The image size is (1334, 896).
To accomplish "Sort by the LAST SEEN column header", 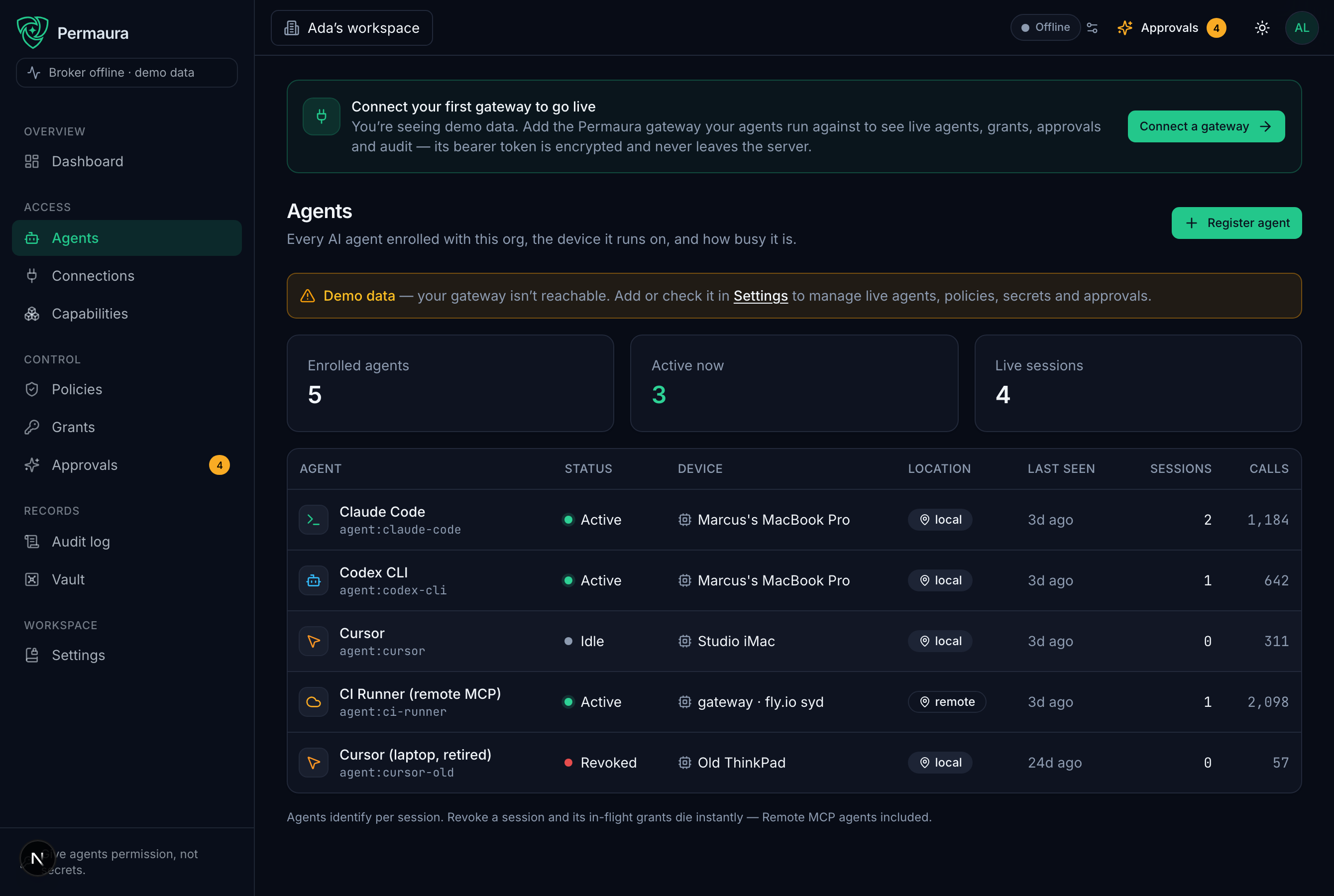I will tap(1061, 469).
